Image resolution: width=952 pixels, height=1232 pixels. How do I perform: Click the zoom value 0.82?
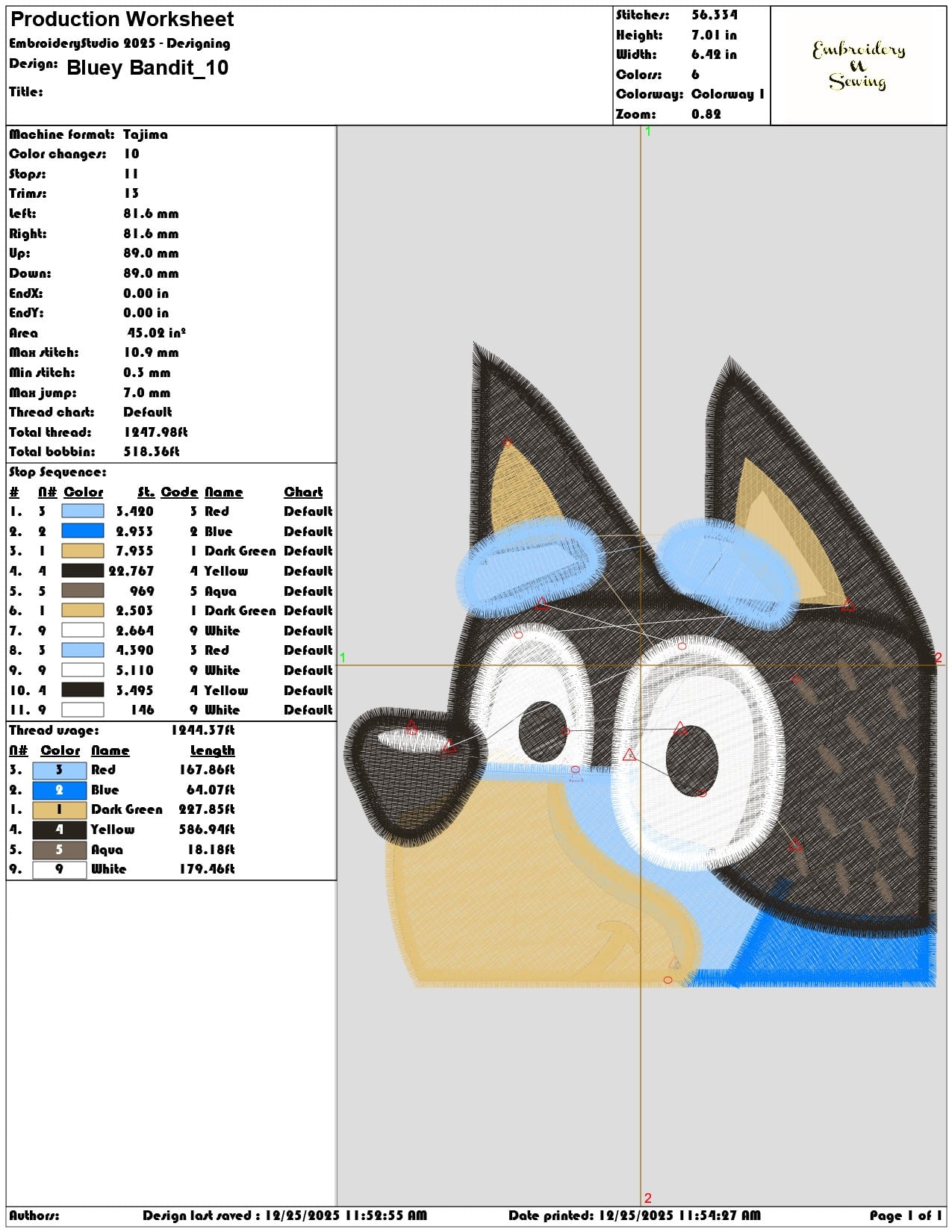click(706, 114)
